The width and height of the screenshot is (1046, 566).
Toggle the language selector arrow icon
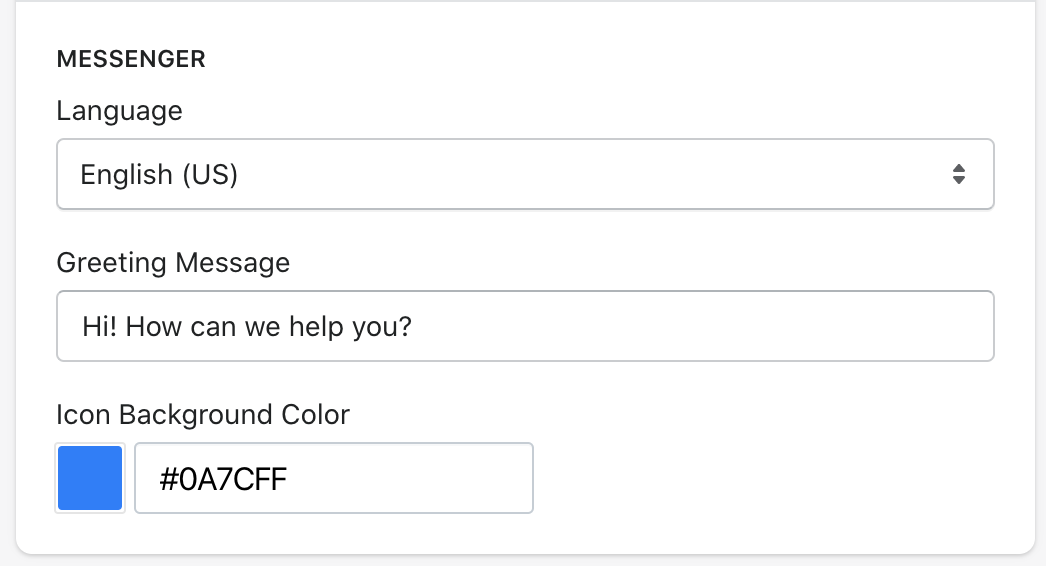(x=958, y=174)
